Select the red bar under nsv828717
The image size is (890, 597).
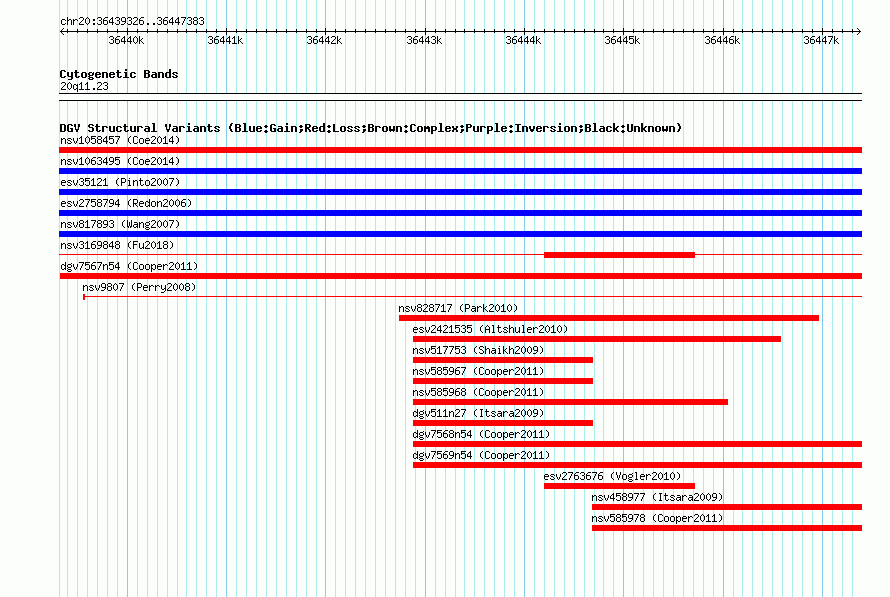[608, 318]
